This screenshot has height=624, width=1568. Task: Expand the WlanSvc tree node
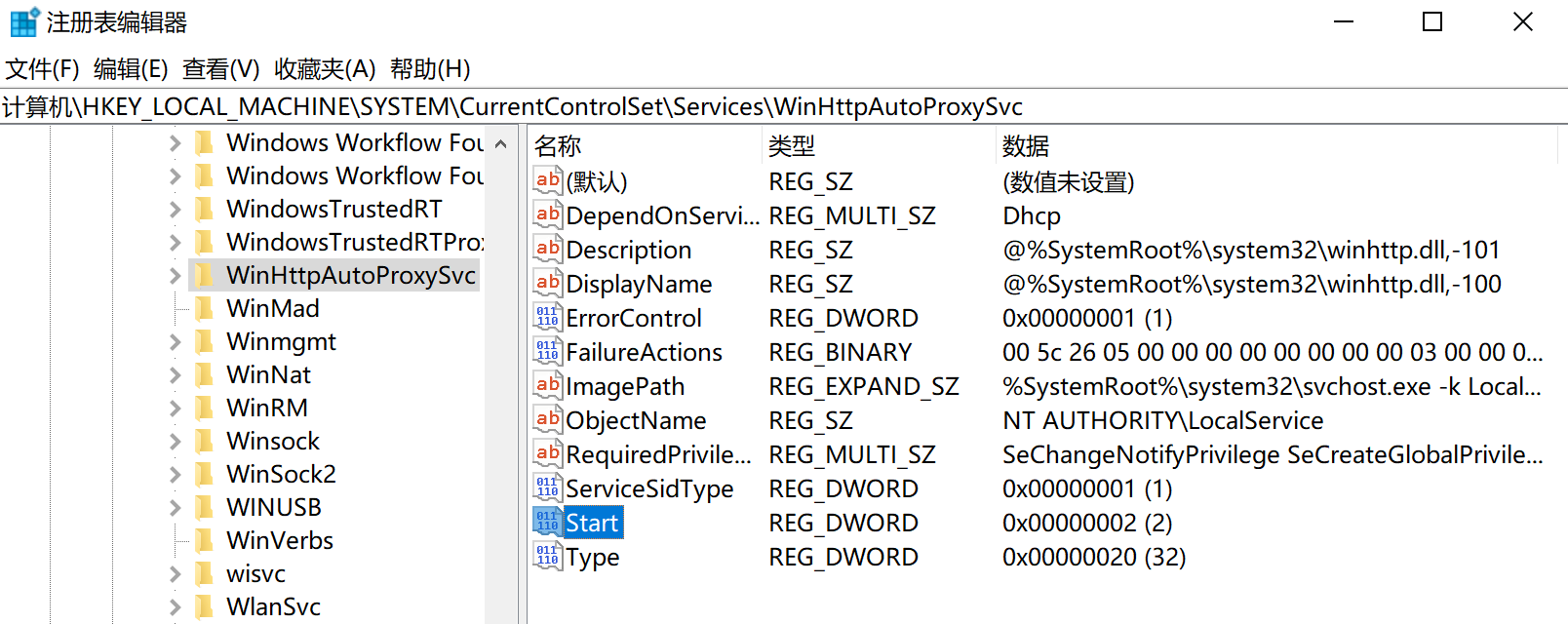(175, 607)
